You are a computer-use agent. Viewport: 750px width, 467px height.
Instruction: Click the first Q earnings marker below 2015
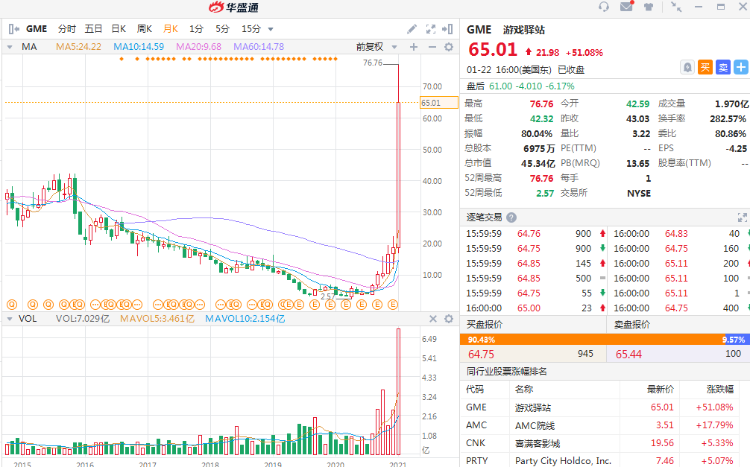click(12, 304)
